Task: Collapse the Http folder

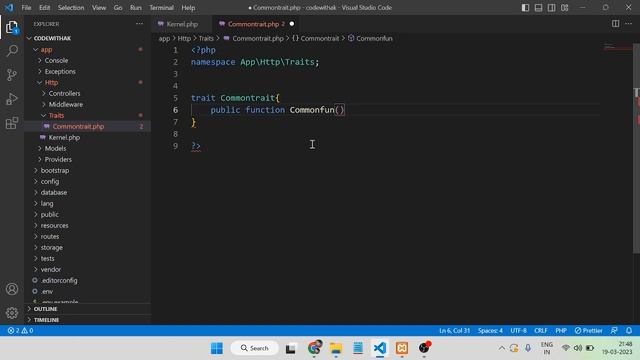Action: (88, 82)
